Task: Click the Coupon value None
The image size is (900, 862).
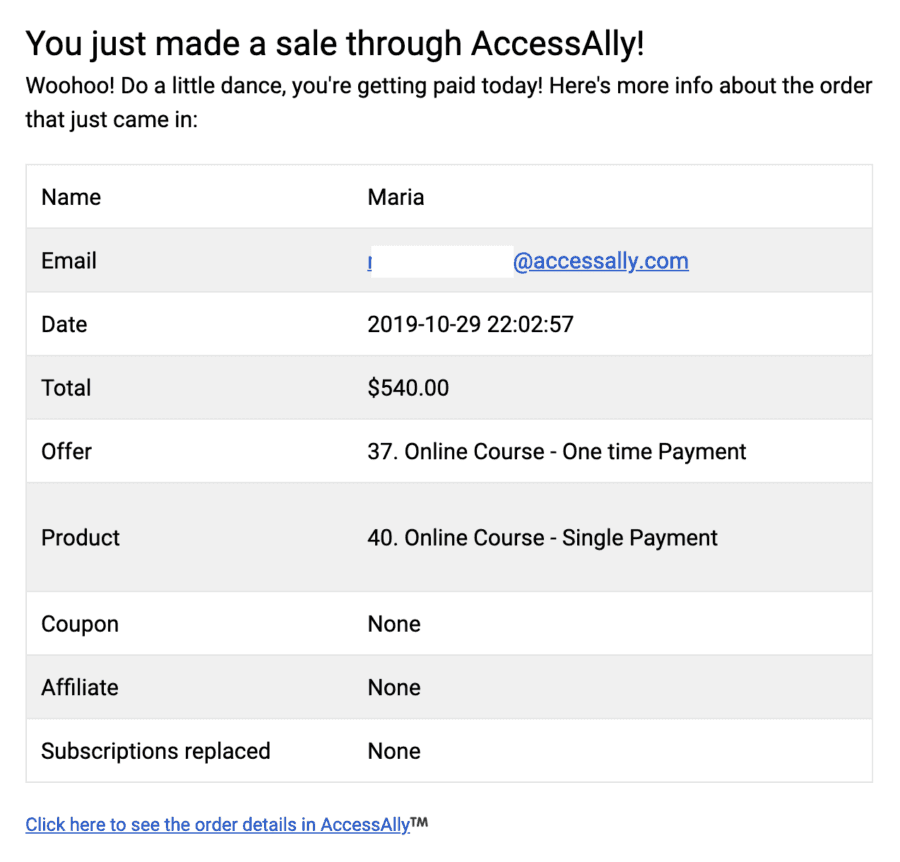Action: click(394, 624)
